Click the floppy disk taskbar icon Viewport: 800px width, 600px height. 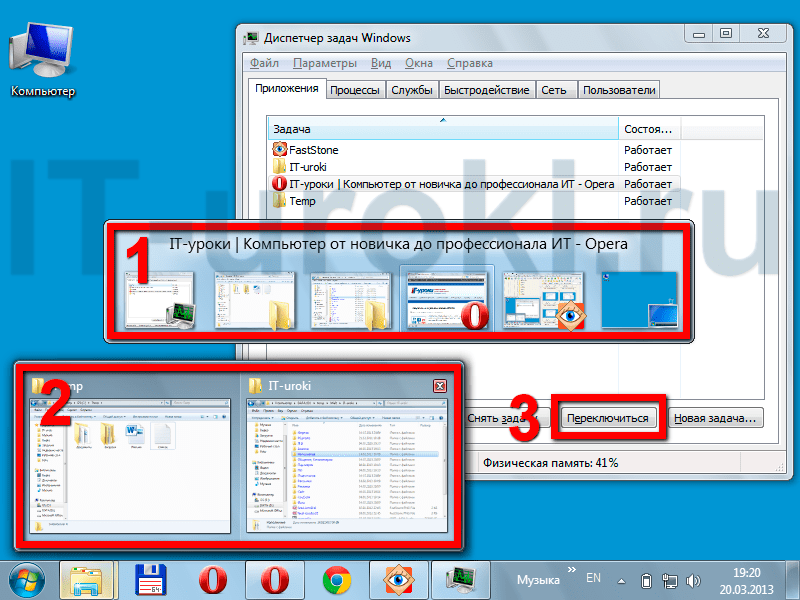151,581
